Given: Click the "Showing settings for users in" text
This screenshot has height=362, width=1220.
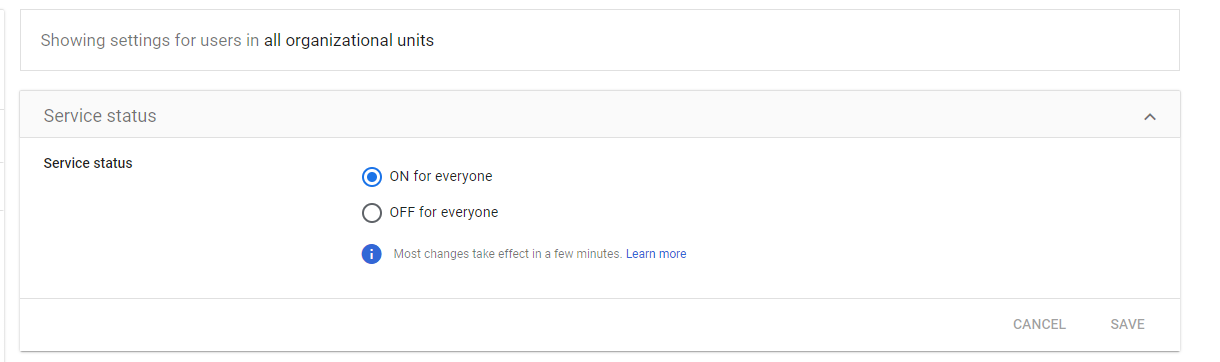Looking at the screenshot, I should click(150, 41).
